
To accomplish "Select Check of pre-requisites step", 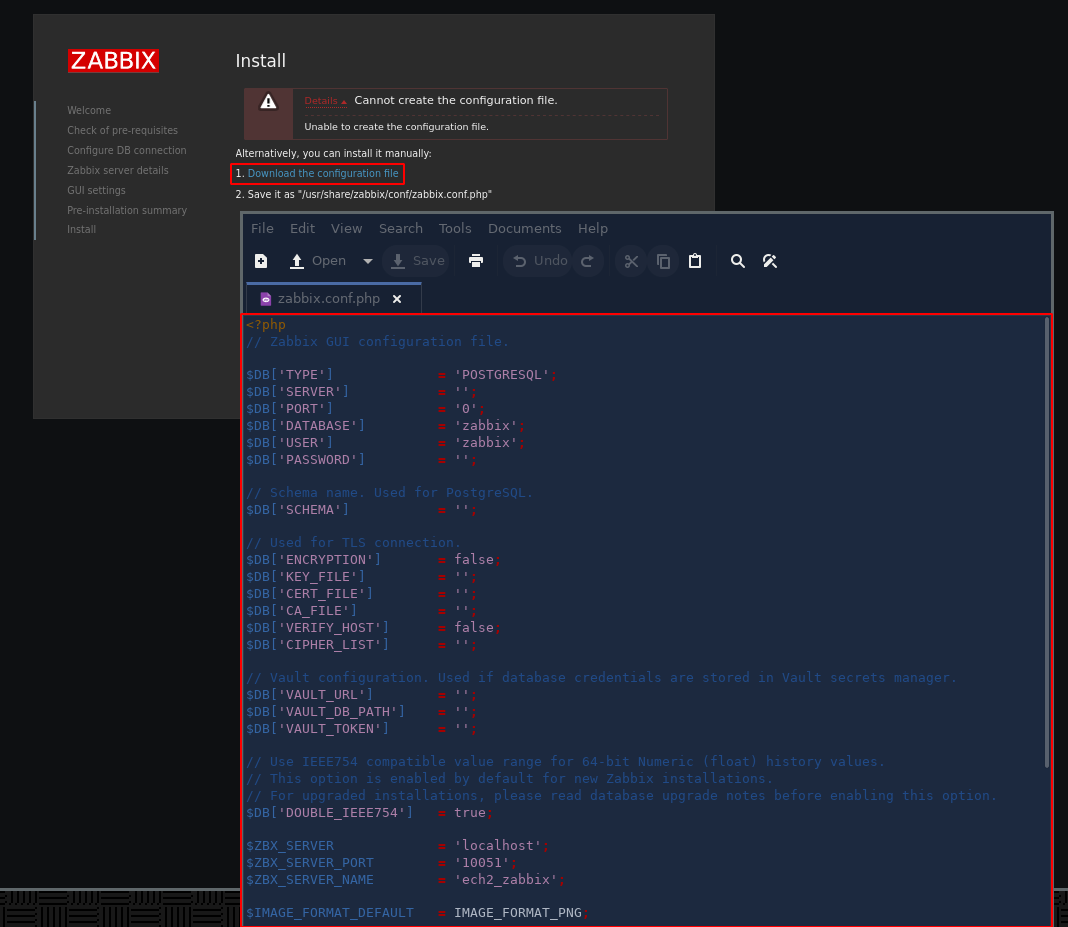I will (123, 130).
